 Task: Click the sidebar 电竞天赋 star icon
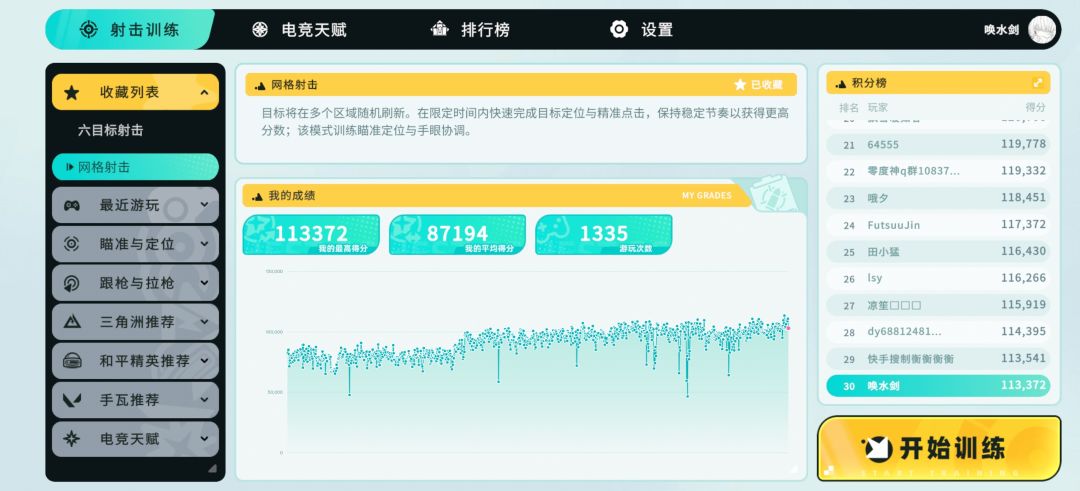72,439
